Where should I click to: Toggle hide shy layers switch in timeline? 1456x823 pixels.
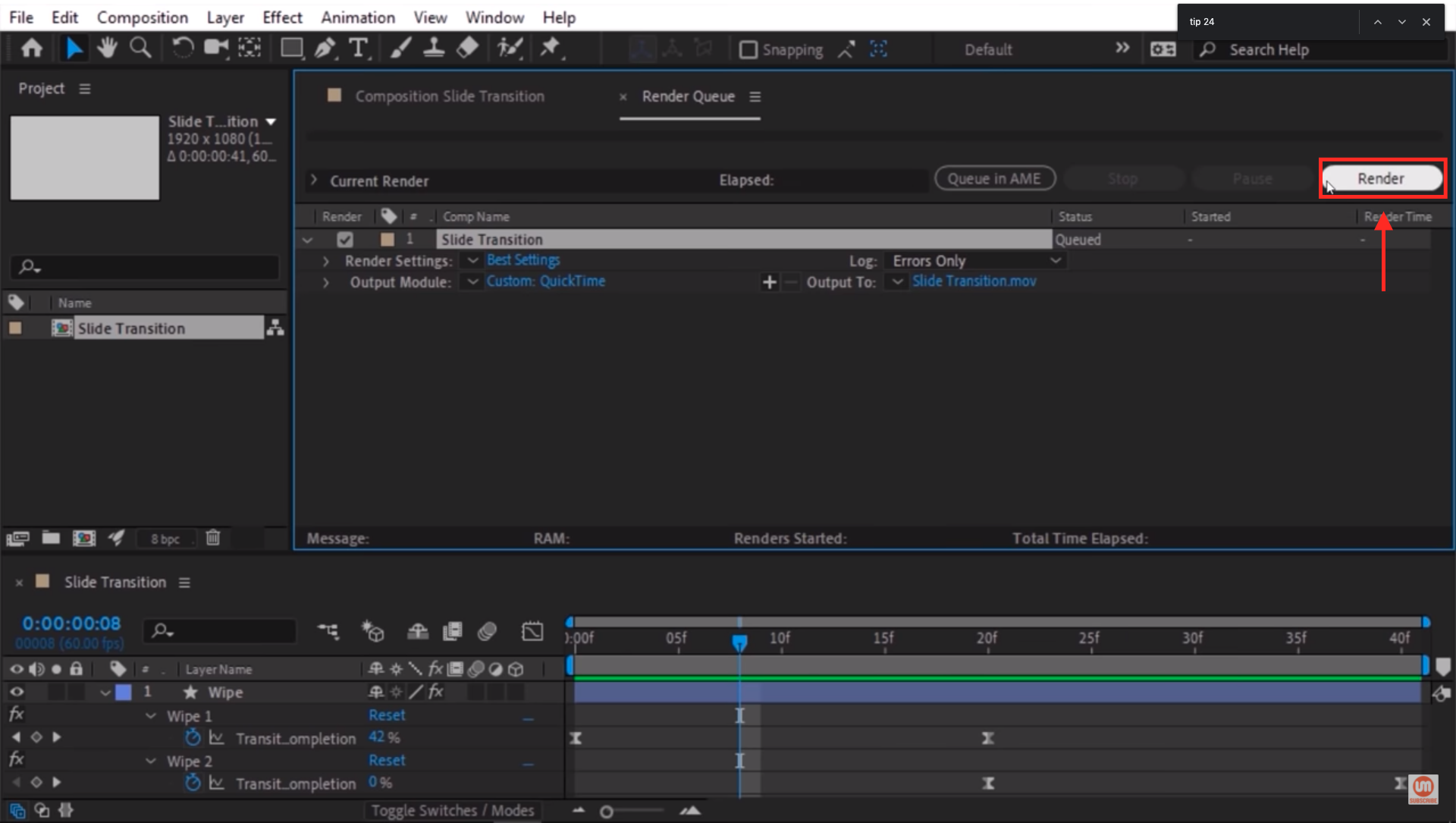418,631
